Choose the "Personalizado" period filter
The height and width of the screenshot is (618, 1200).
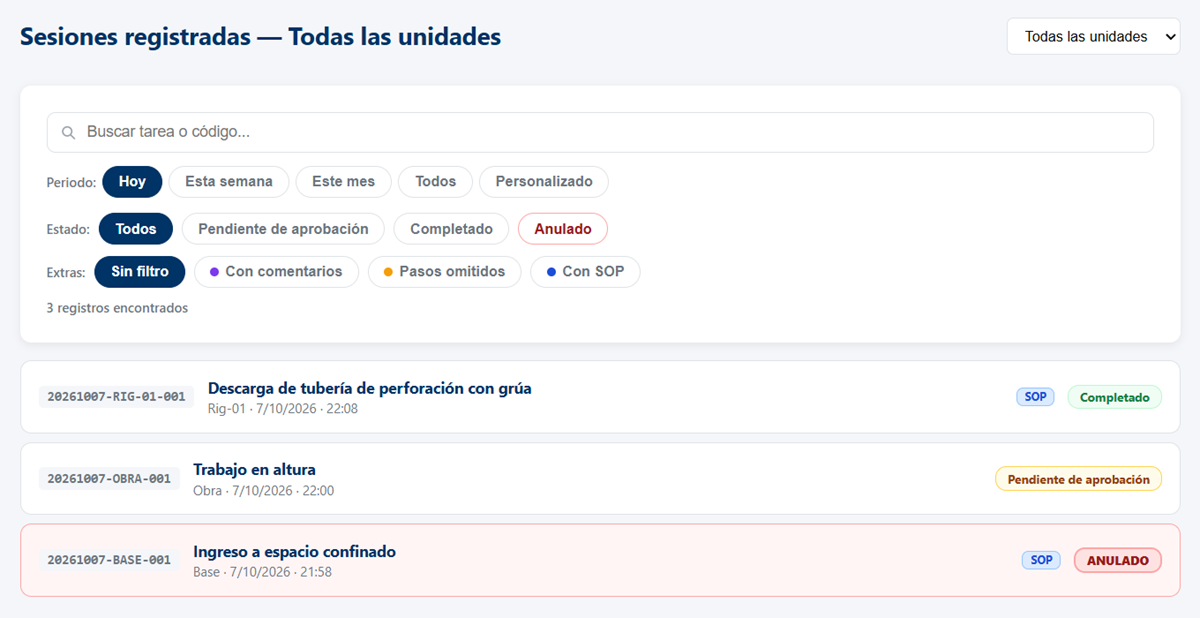pos(544,182)
